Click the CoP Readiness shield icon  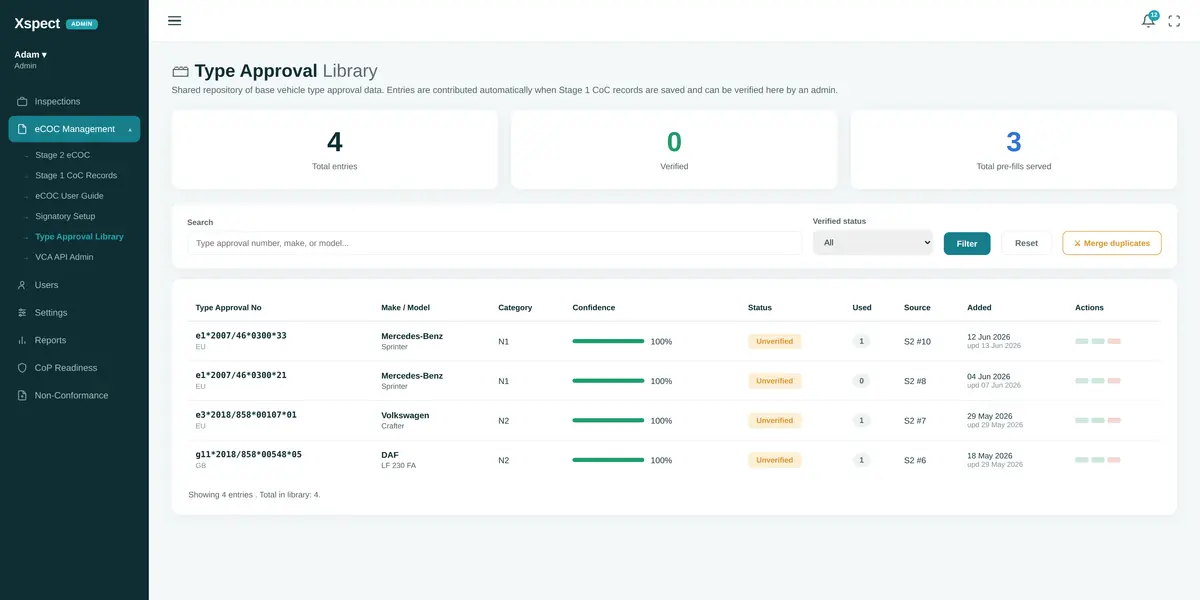(22, 368)
